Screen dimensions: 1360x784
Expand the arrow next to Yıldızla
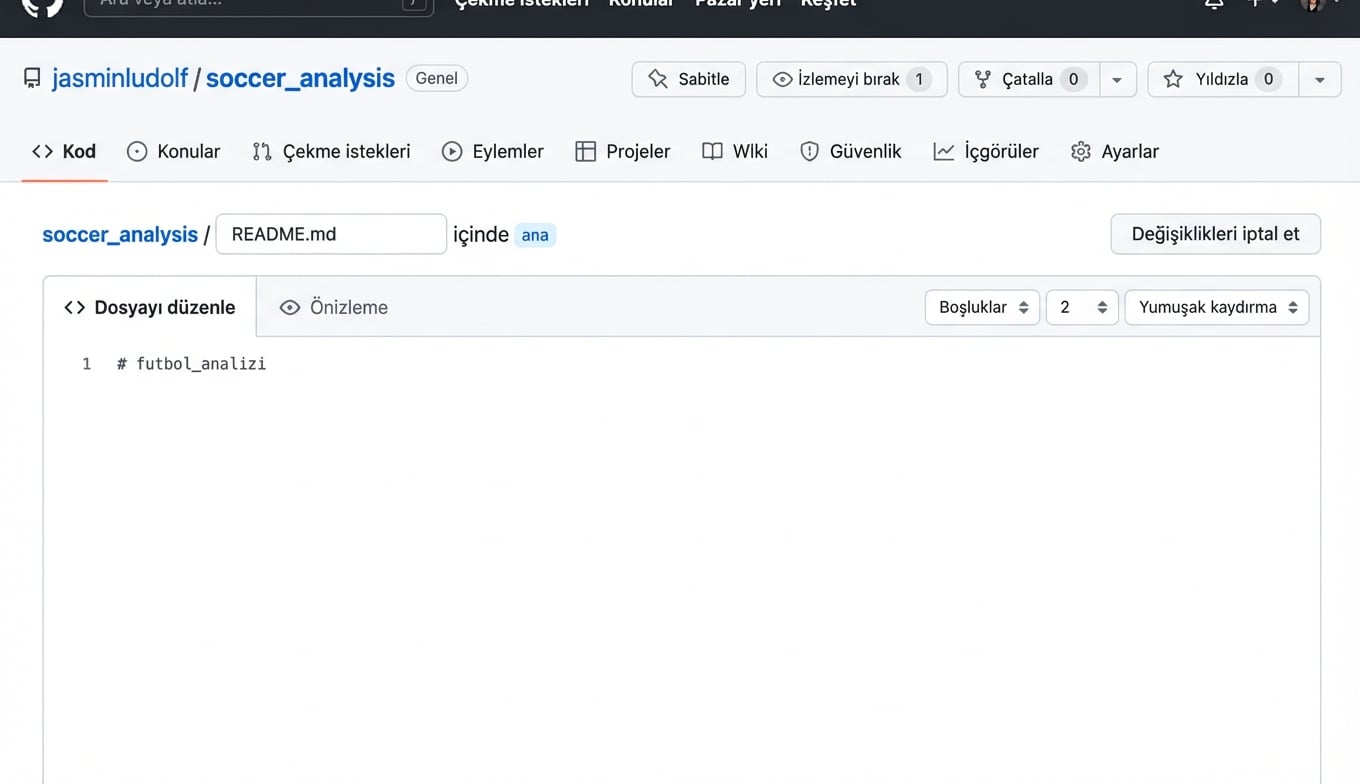pos(1321,78)
